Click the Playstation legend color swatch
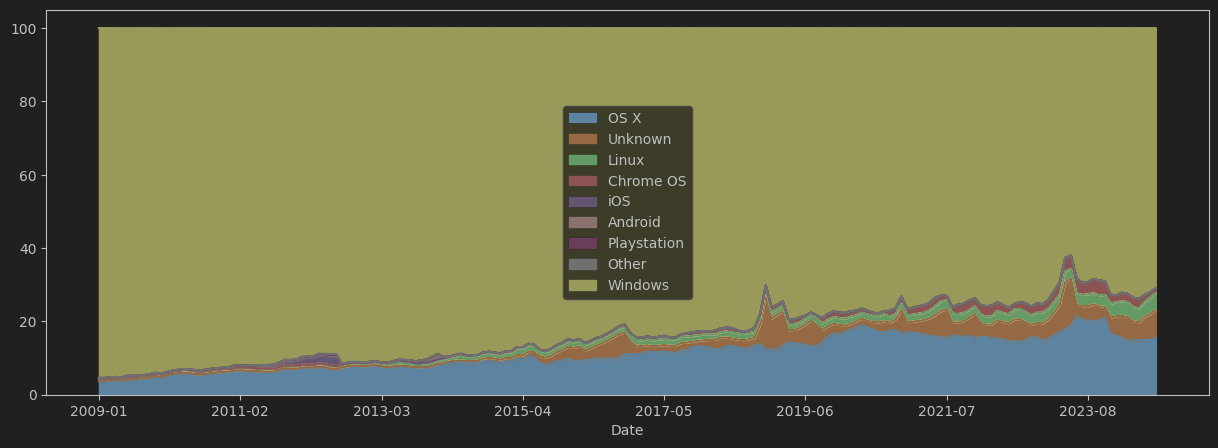 (x=582, y=244)
